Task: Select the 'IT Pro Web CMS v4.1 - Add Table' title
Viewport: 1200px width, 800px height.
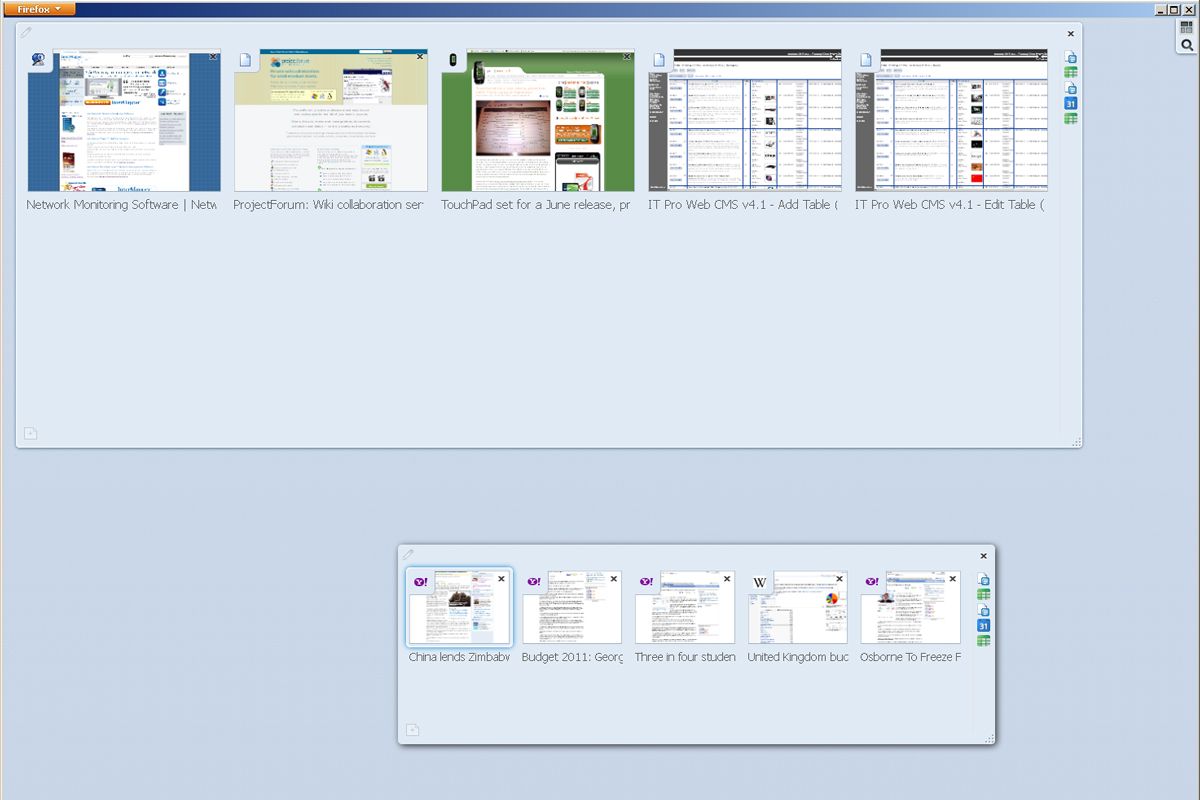Action: coord(744,204)
